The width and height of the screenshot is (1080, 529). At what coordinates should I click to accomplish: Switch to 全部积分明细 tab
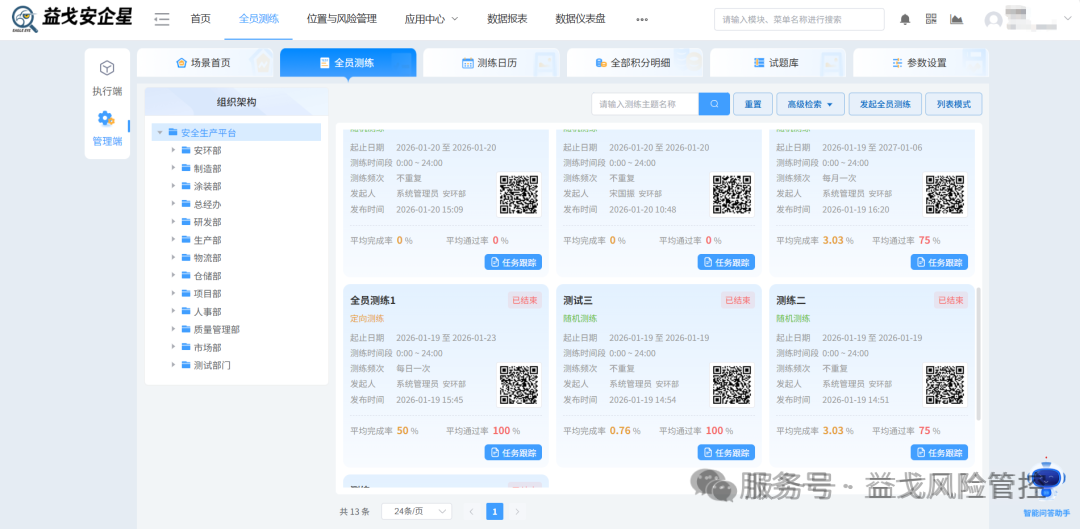point(633,63)
